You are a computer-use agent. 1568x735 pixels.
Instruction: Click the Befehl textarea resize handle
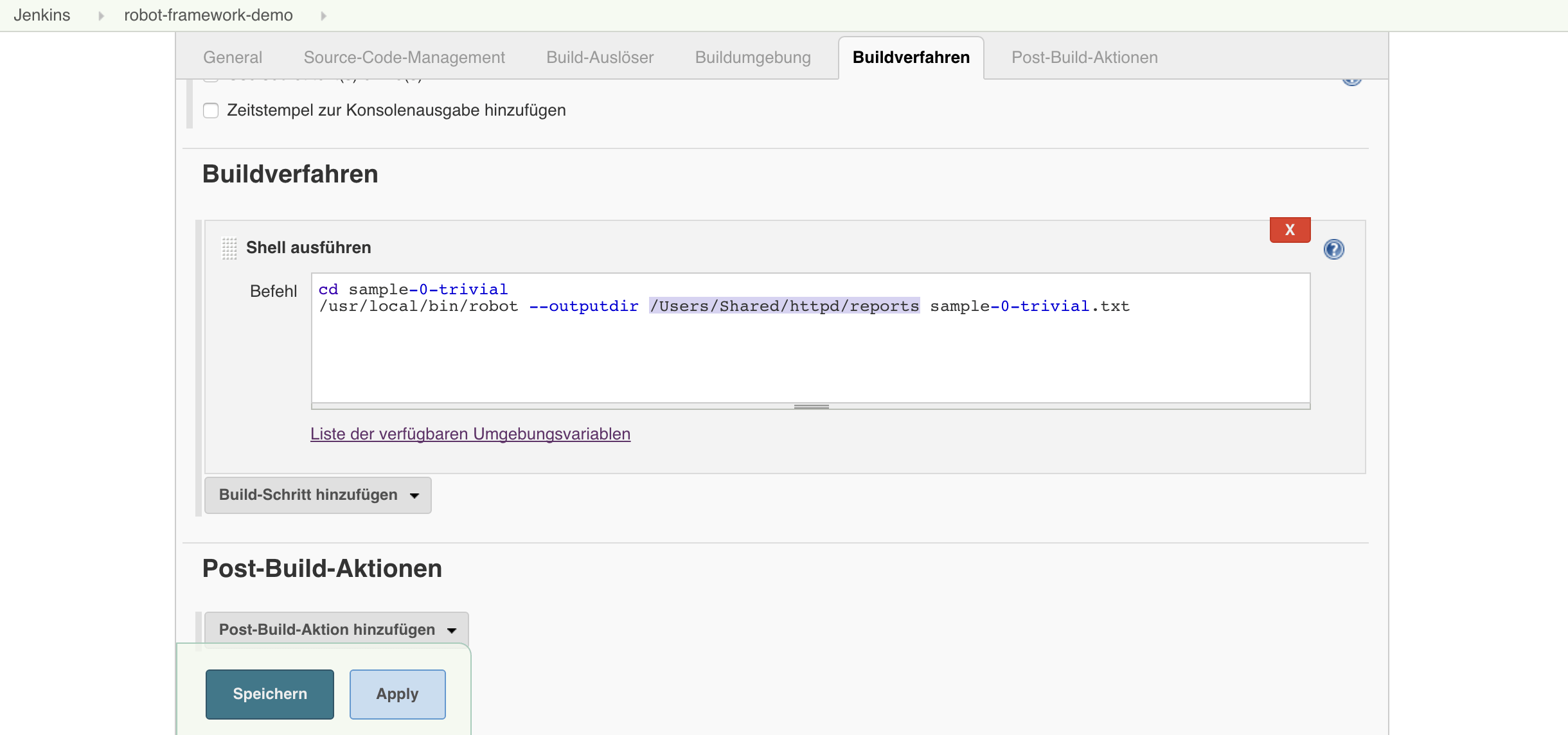(811, 406)
